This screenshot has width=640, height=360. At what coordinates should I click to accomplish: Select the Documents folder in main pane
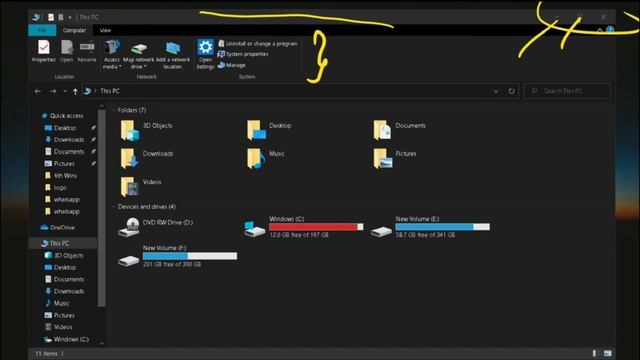(400, 130)
